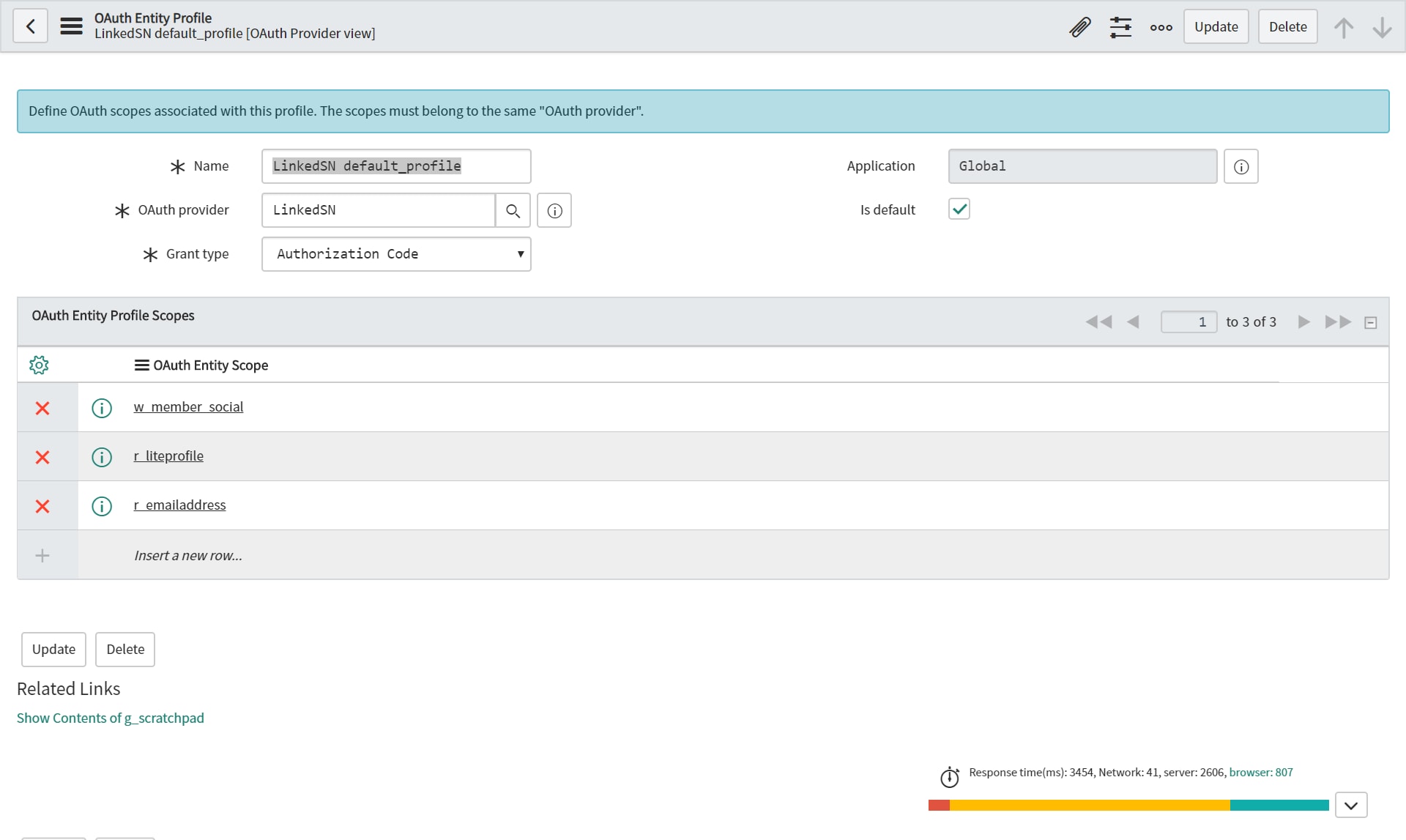This screenshot has width=1406, height=840.
Task: Delete the w_member_social scope row
Action: 42,408
